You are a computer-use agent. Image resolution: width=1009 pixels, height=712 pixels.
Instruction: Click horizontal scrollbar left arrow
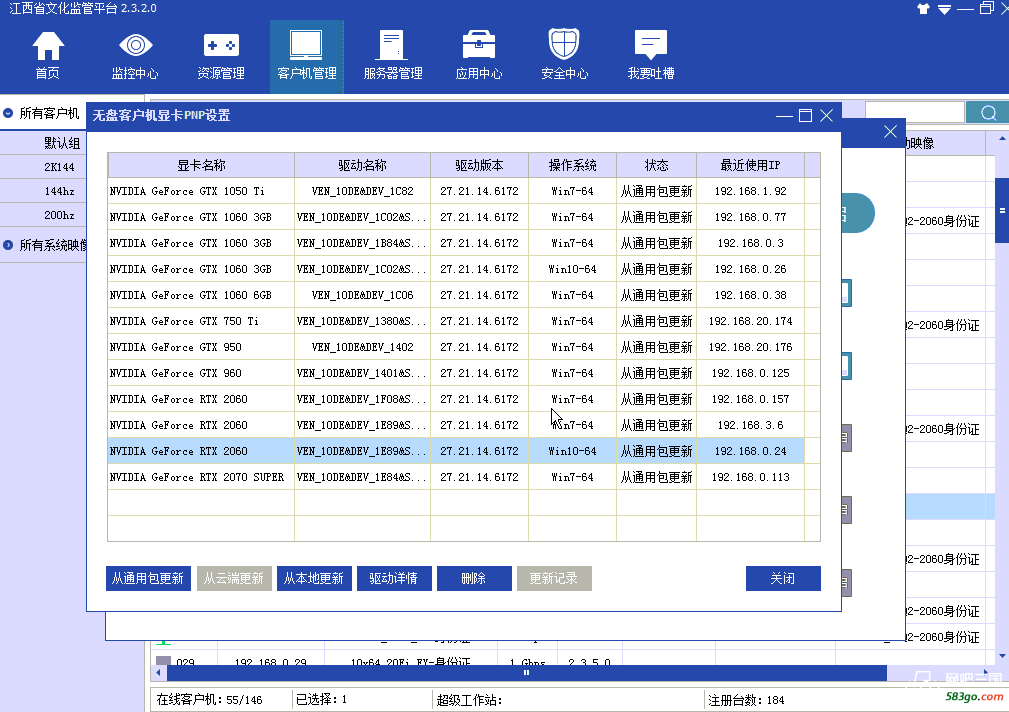click(x=159, y=673)
